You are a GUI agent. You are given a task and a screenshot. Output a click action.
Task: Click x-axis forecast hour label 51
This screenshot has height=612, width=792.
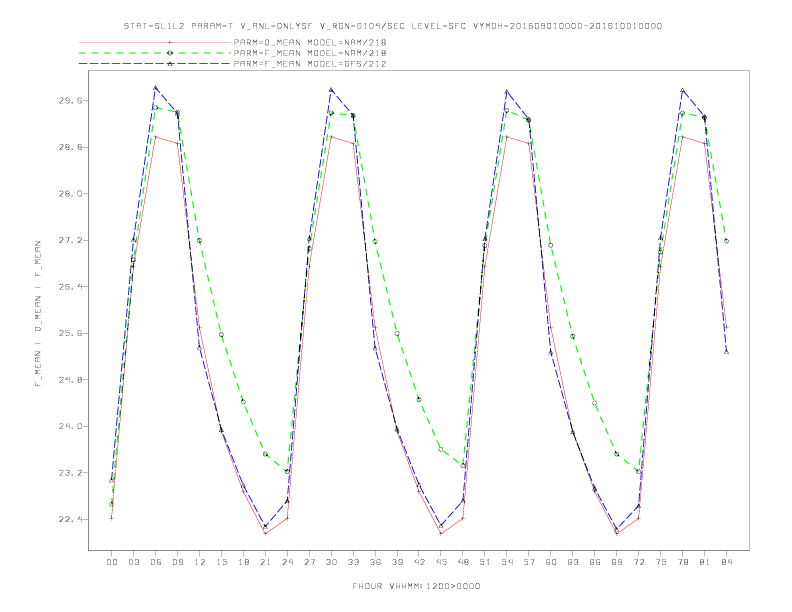point(485,562)
